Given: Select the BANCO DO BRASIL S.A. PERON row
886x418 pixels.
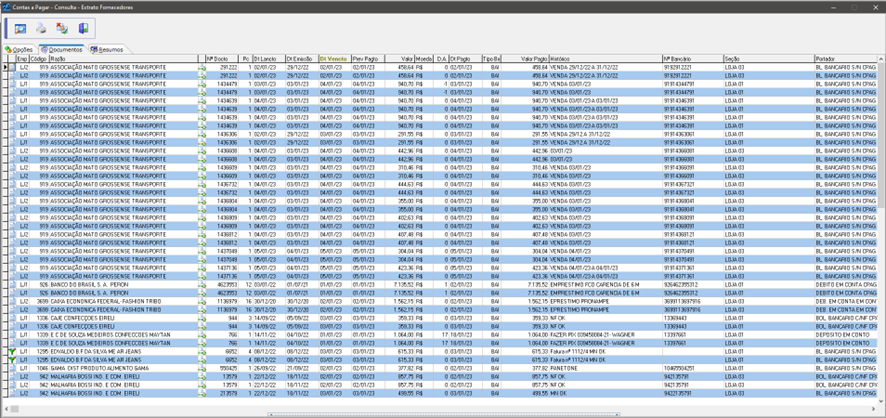Looking at the screenshot, I should (x=100, y=284).
